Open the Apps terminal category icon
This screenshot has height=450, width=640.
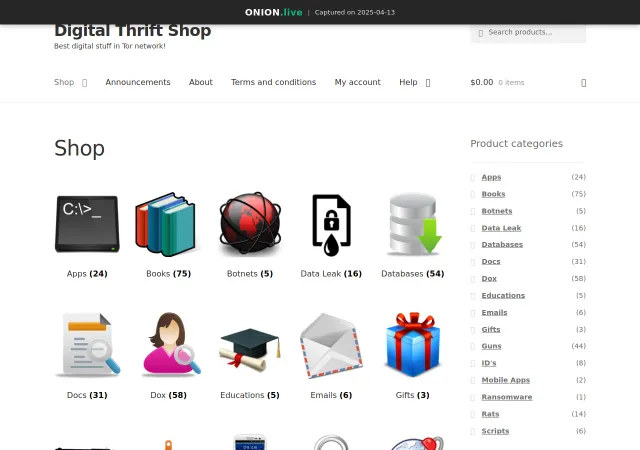87,224
